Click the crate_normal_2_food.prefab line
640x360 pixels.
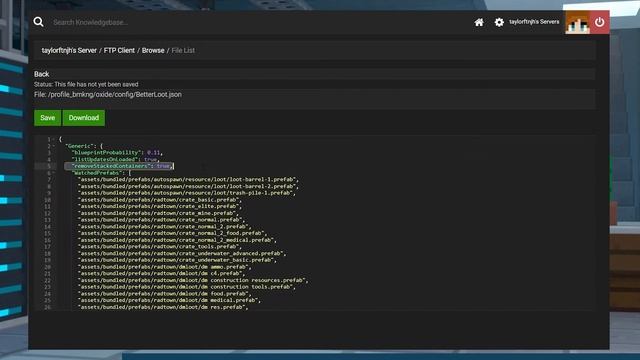(x=172, y=233)
